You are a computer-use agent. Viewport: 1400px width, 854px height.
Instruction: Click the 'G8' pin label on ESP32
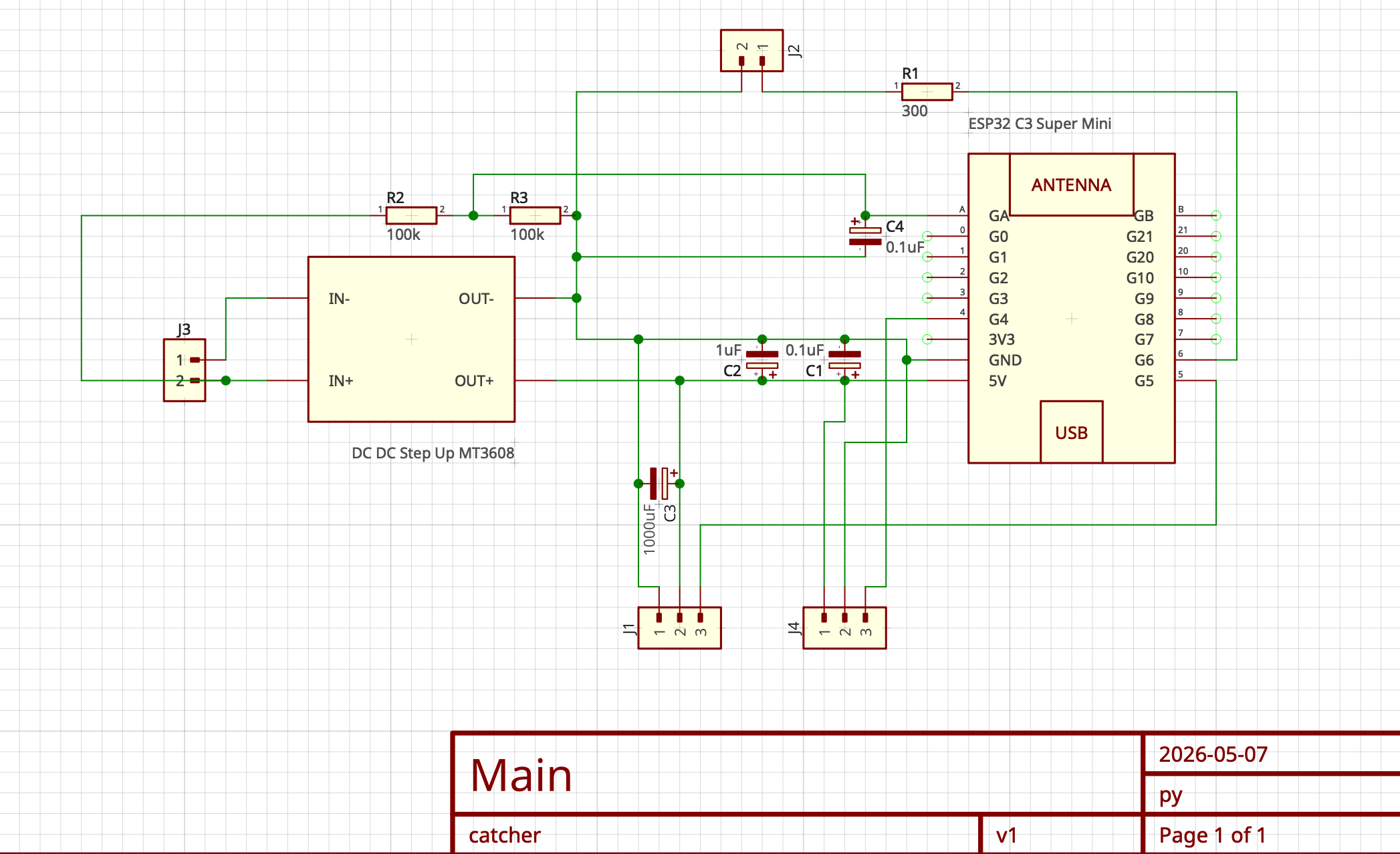[x=1144, y=319]
